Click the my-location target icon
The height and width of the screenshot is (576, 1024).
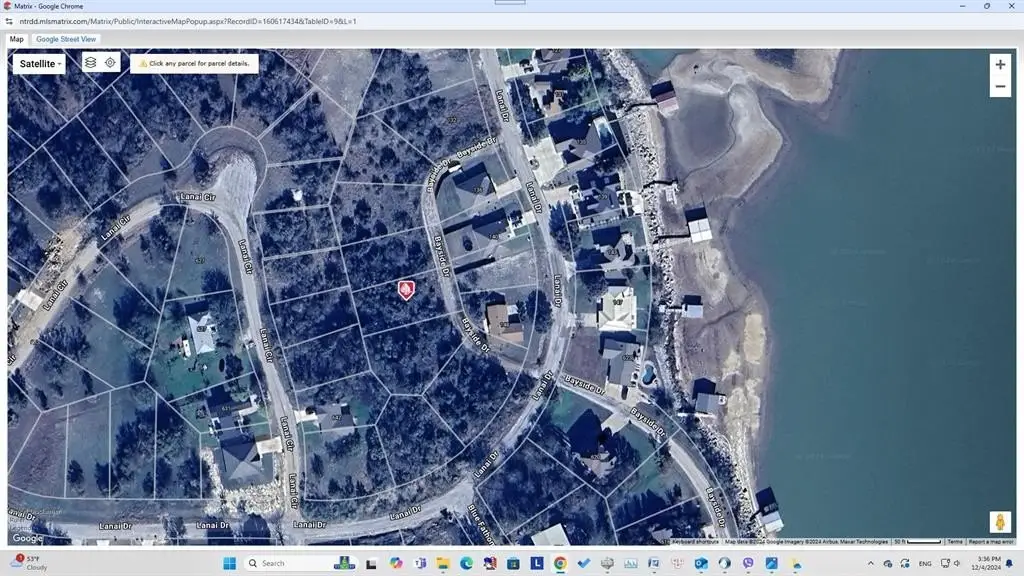(110, 62)
